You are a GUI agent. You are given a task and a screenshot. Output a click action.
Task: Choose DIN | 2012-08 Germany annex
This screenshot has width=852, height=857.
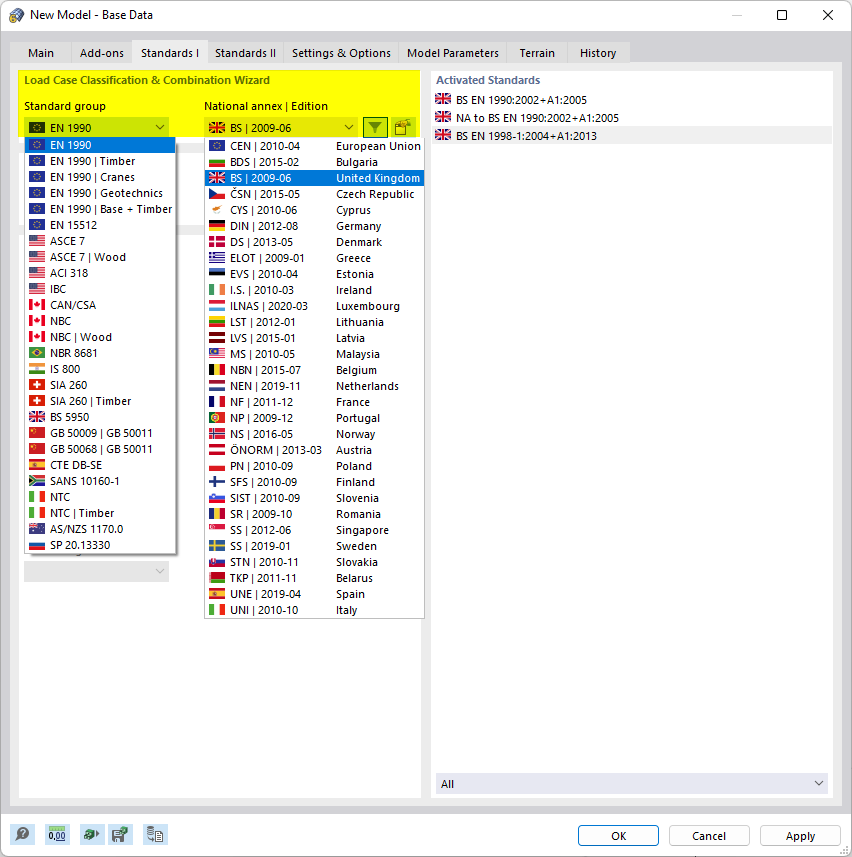[x=314, y=226]
